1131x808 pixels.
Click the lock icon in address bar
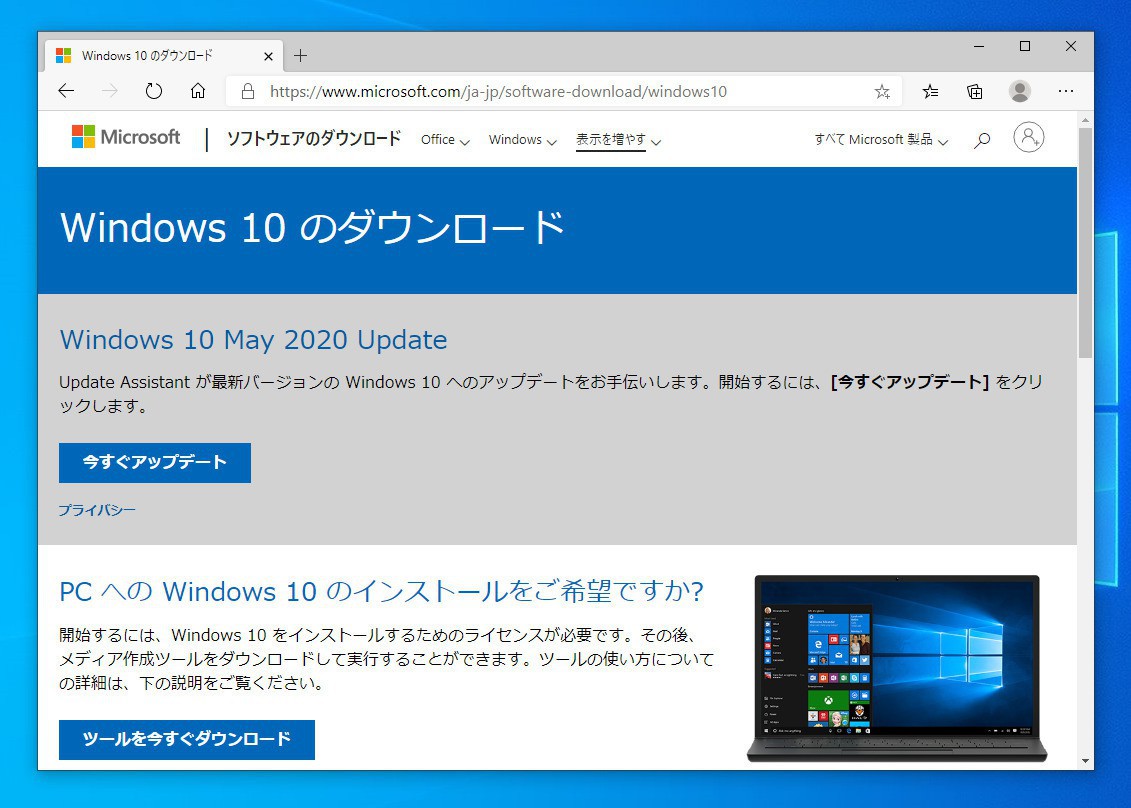click(x=247, y=92)
